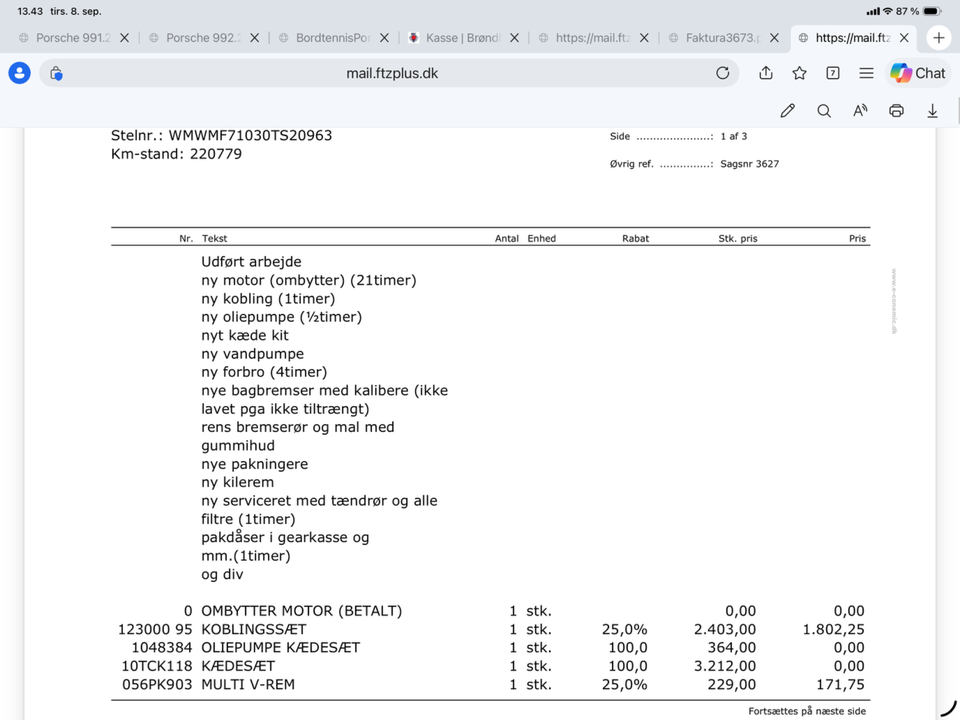Search within the PDF document
The image size is (960, 720).
point(824,111)
